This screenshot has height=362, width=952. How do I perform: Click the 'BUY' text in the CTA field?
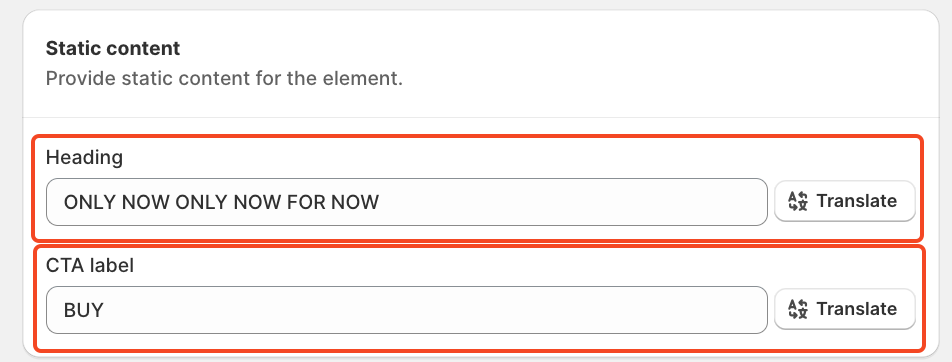coord(84,310)
